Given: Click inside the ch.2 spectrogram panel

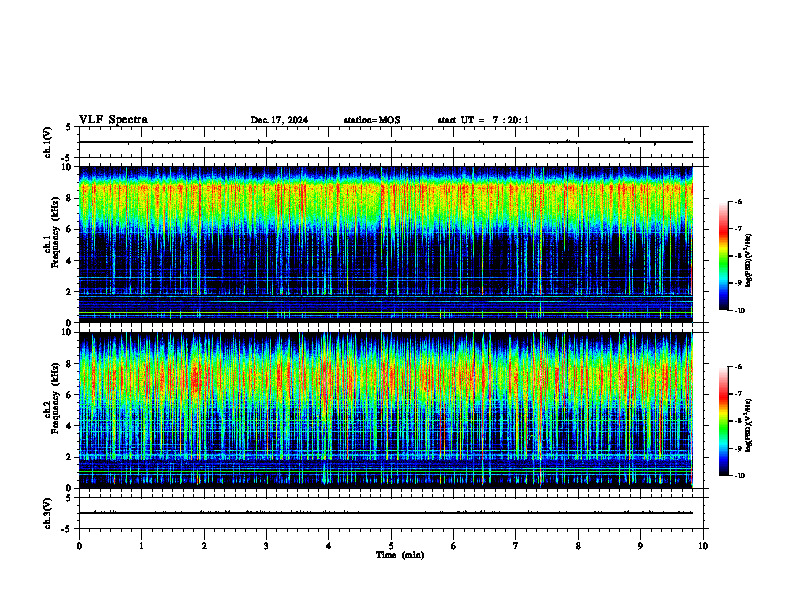Looking at the screenshot, I should [386, 410].
